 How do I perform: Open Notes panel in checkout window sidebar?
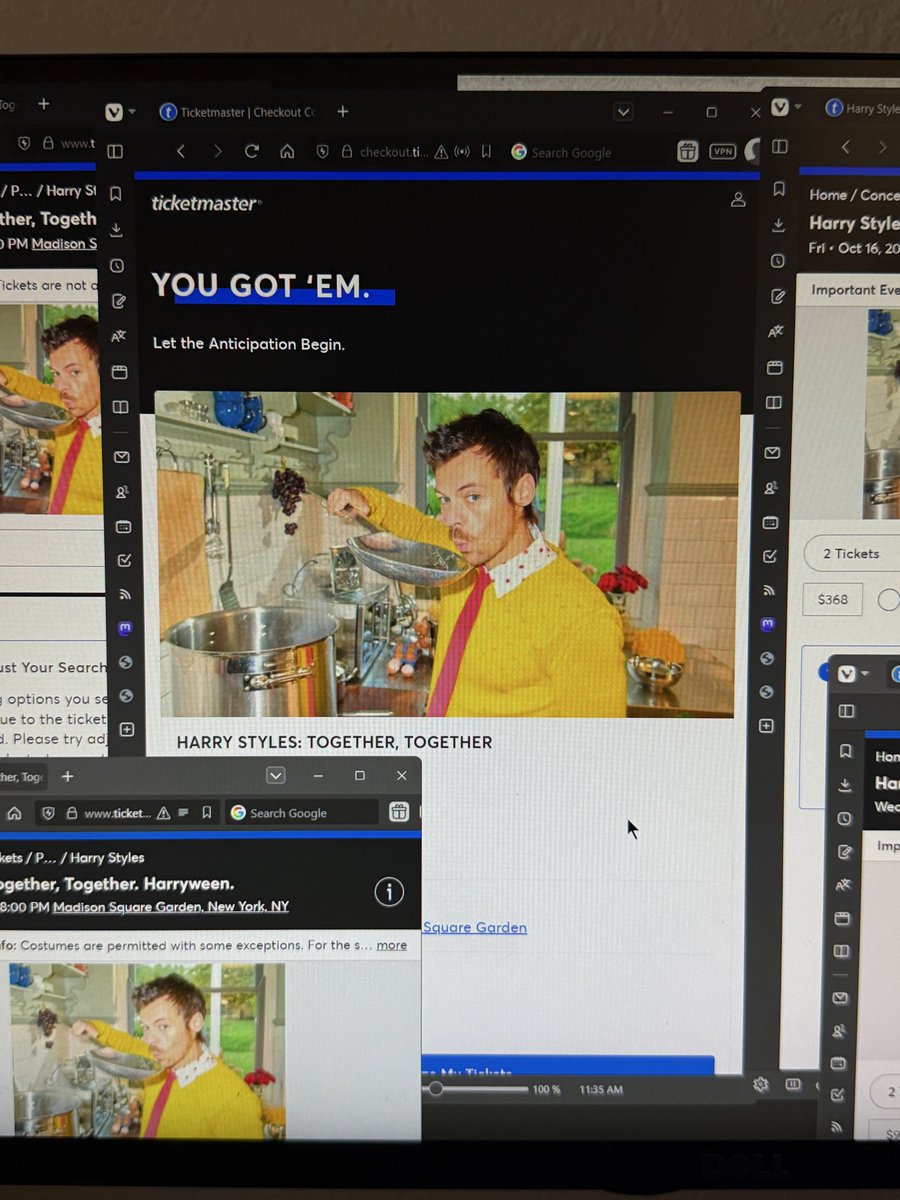(118, 300)
